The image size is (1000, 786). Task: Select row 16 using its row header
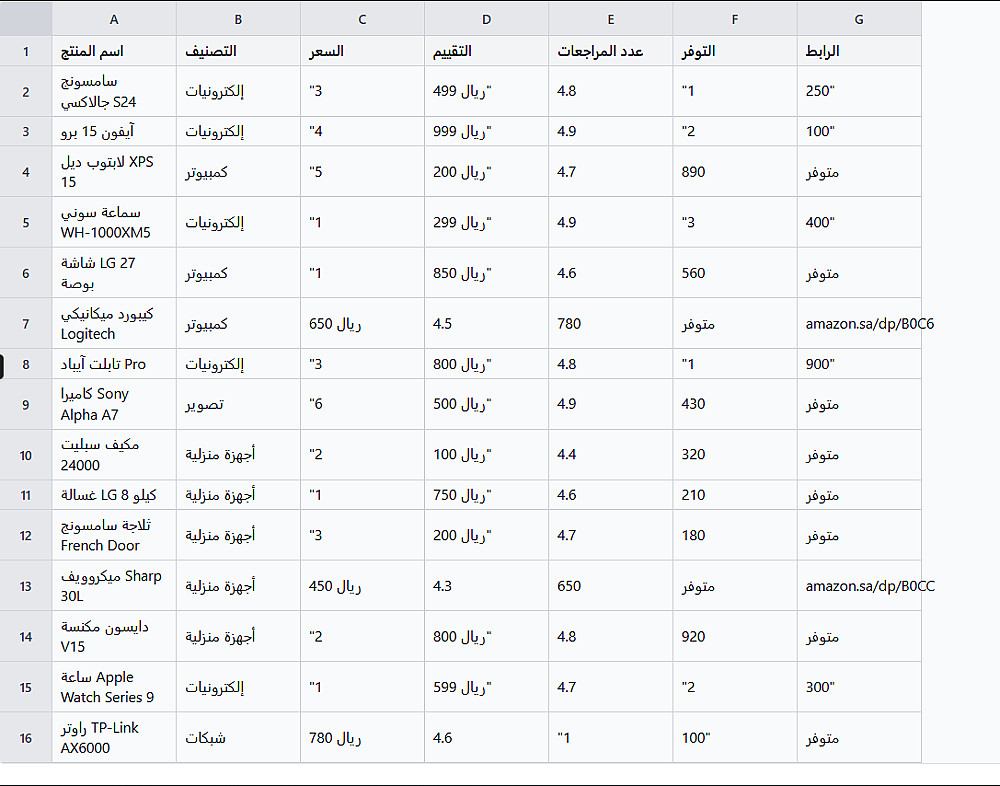[26, 738]
